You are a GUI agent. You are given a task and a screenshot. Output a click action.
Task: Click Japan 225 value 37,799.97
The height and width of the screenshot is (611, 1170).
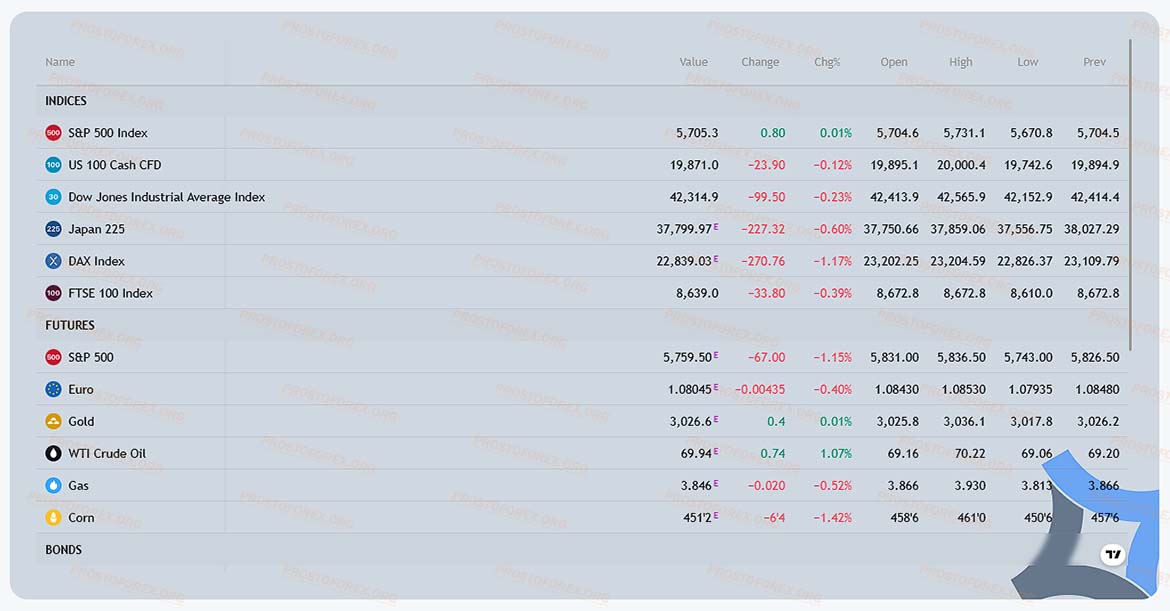pyautogui.click(x=684, y=229)
